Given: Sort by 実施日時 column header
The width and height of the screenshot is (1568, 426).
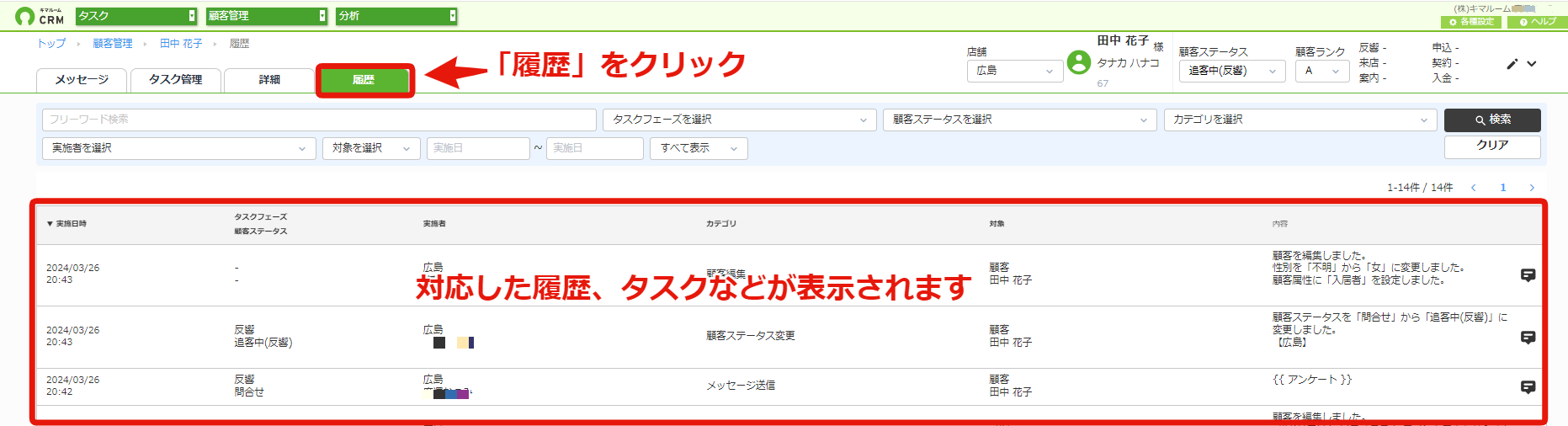Looking at the screenshot, I should [66, 224].
